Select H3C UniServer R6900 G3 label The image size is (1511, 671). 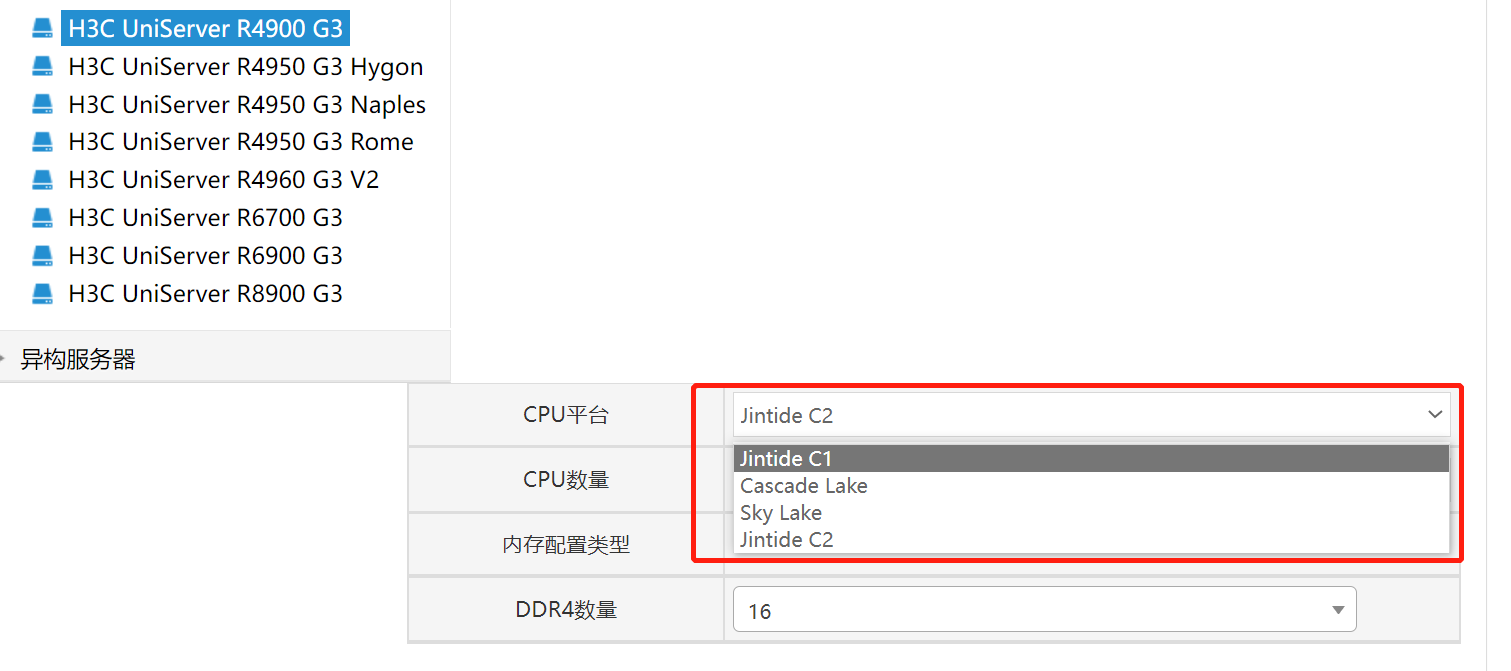[x=205, y=256]
